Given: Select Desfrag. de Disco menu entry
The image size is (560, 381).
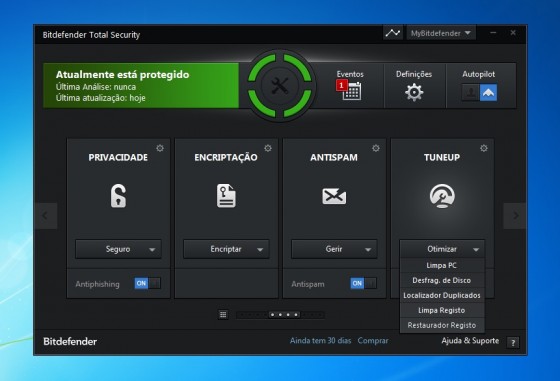Looking at the screenshot, I should point(442,280).
